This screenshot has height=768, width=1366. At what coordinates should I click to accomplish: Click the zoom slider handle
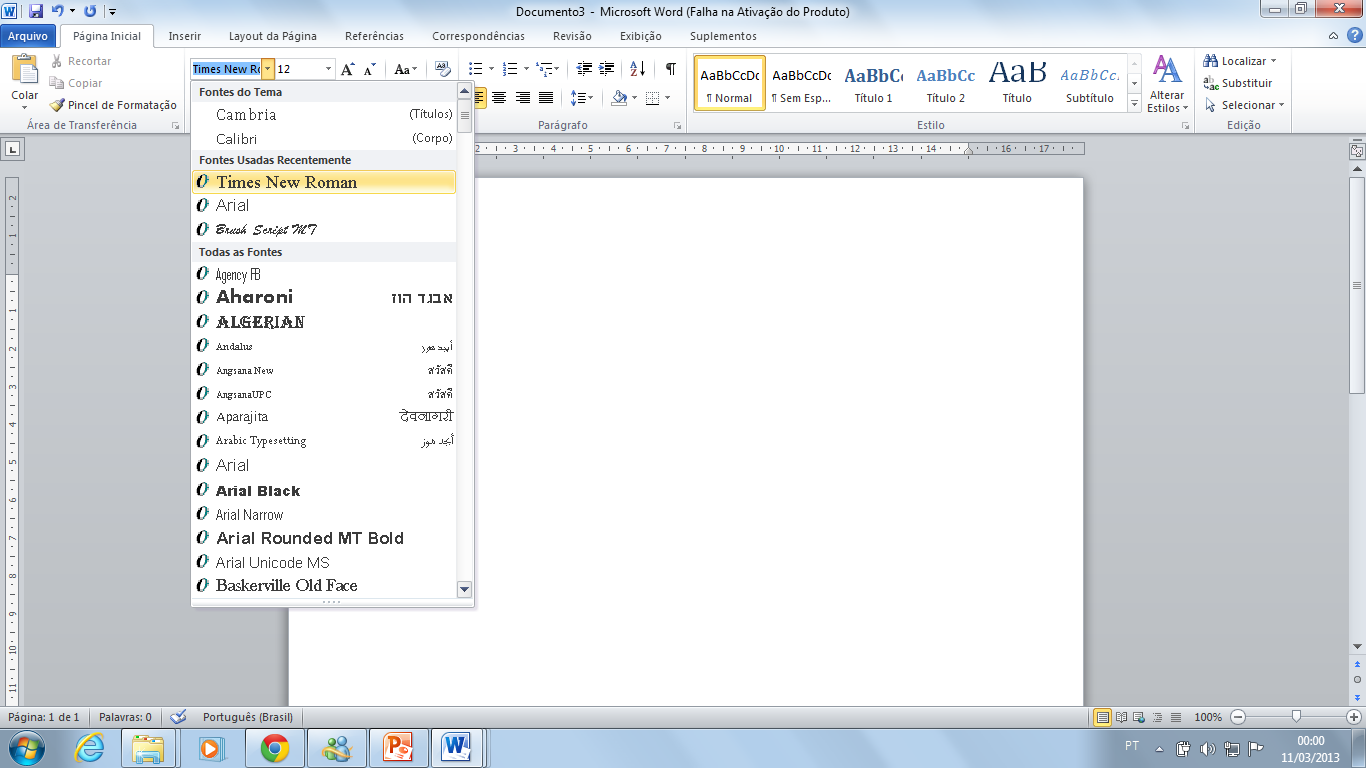point(1296,717)
